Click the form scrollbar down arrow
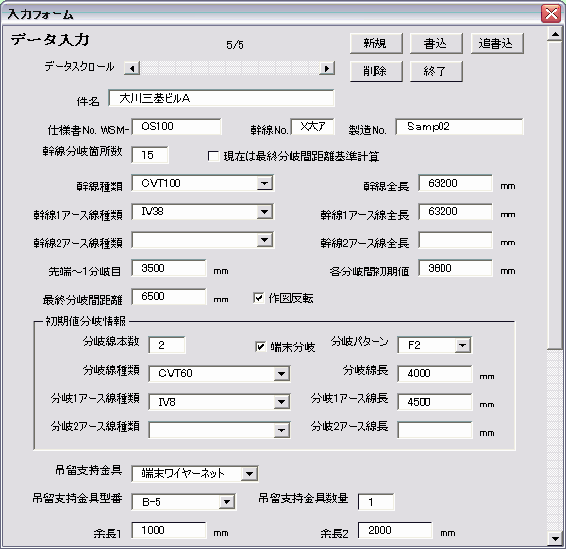This screenshot has height=549, width=566. 555,539
